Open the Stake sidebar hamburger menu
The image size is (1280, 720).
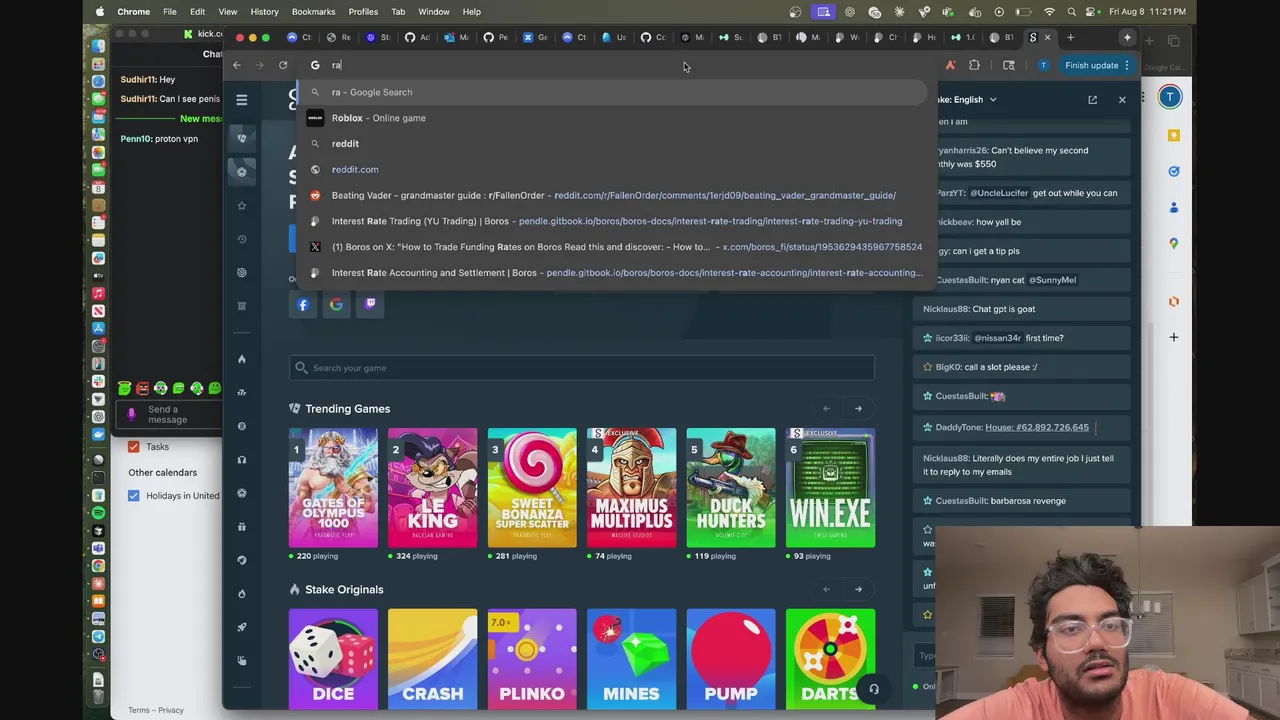(241, 100)
